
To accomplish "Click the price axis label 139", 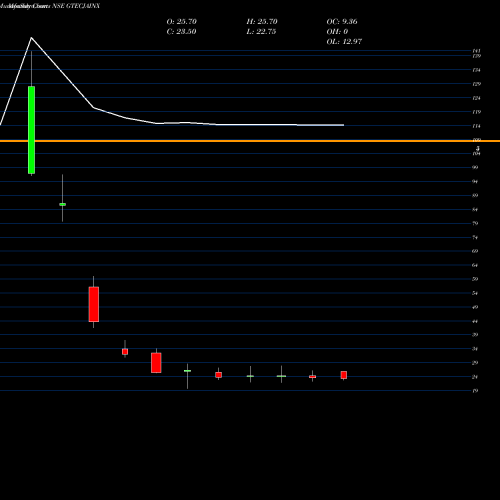I will [477, 56].
